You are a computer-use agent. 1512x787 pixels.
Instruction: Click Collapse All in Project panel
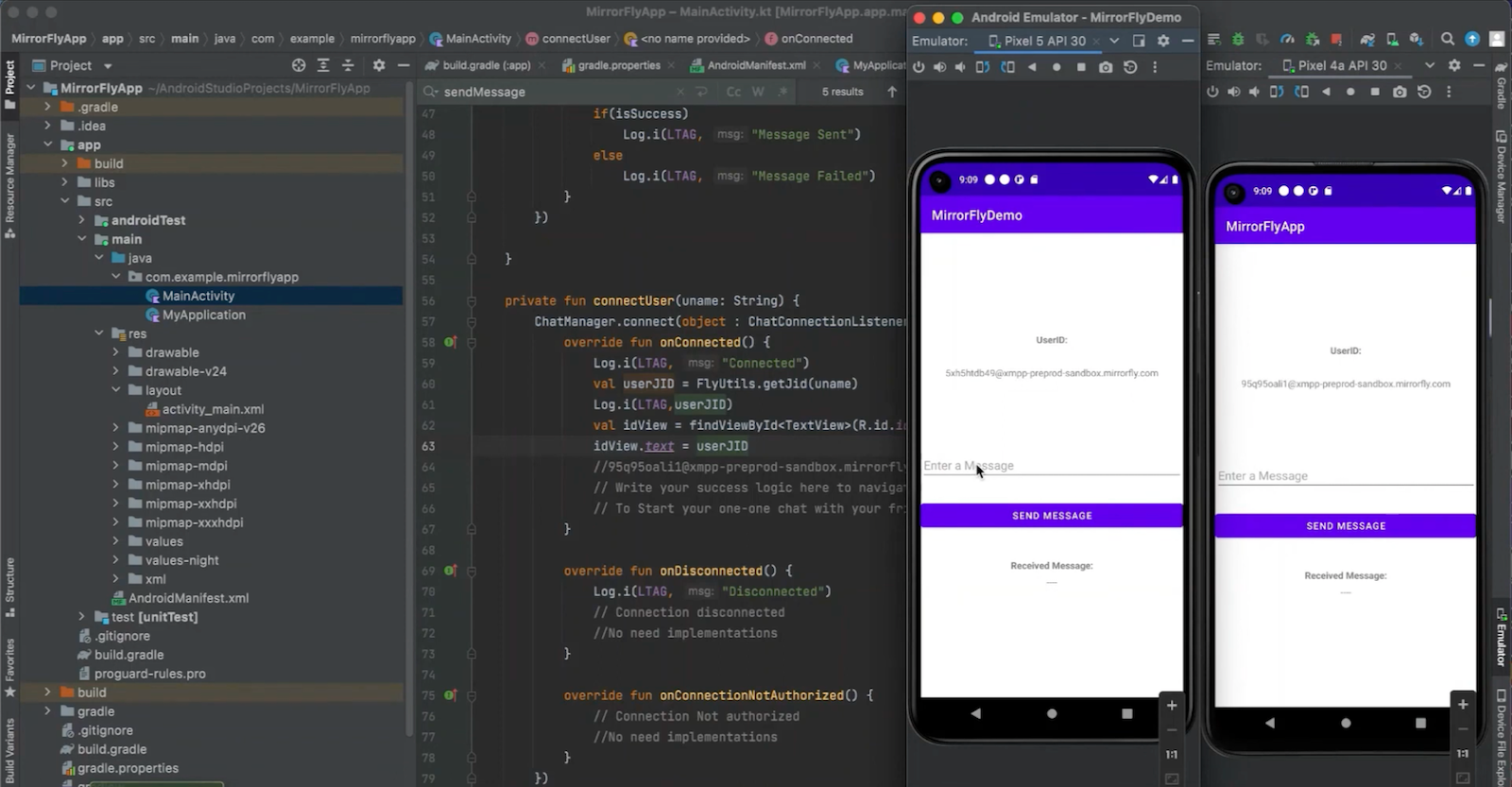[348, 65]
